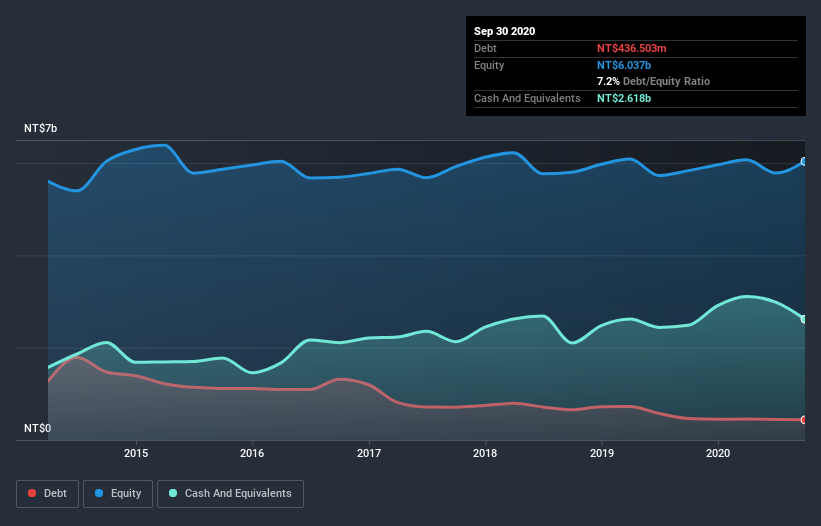Viewport: 821px width, 526px height.
Task: Select the 2019 x-axis label
Action: tap(602, 453)
